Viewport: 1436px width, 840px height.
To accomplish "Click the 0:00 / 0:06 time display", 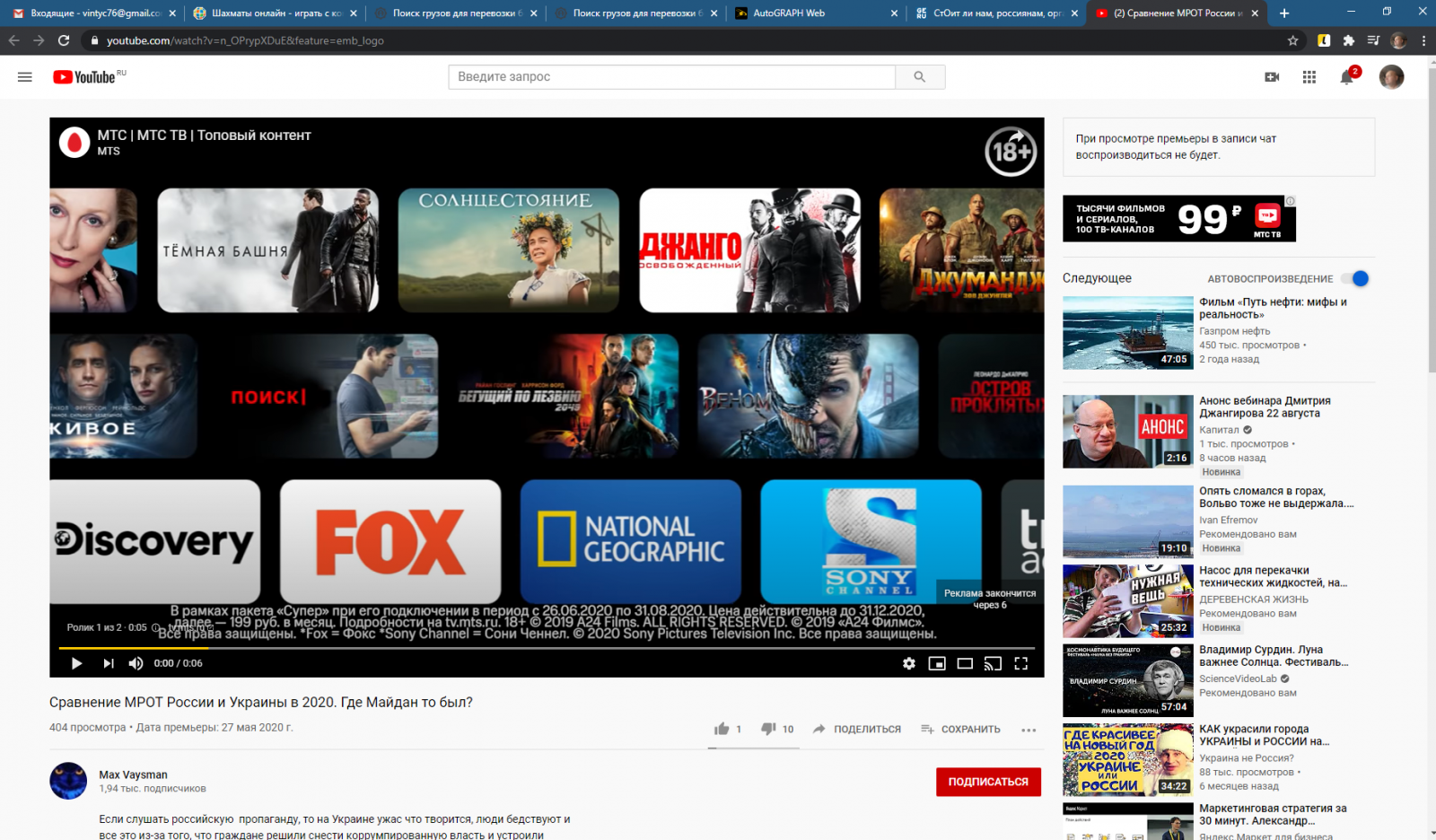I will (x=178, y=663).
